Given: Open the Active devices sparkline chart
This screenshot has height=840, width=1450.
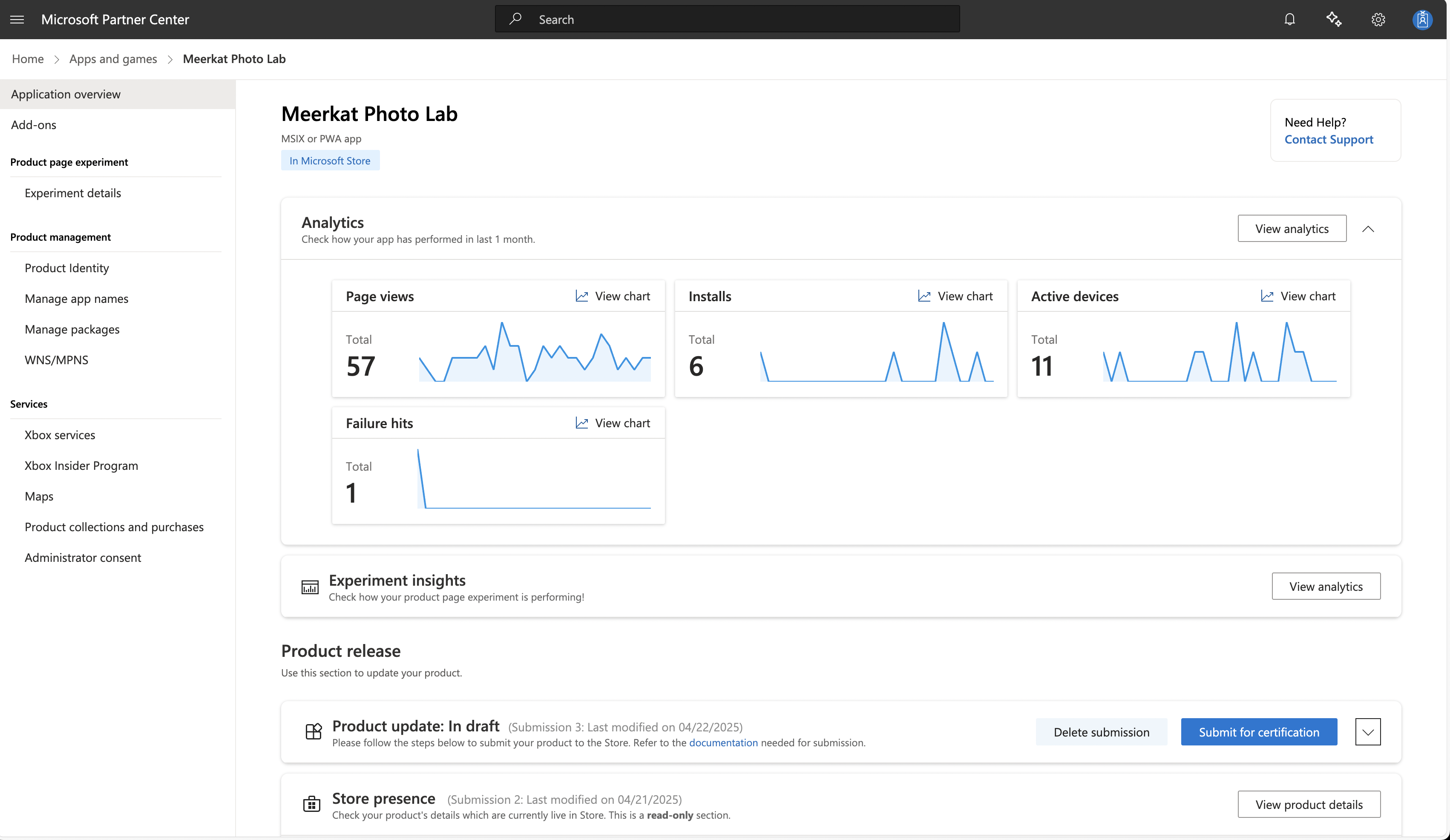Looking at the screenshot, I should 1219,352.
